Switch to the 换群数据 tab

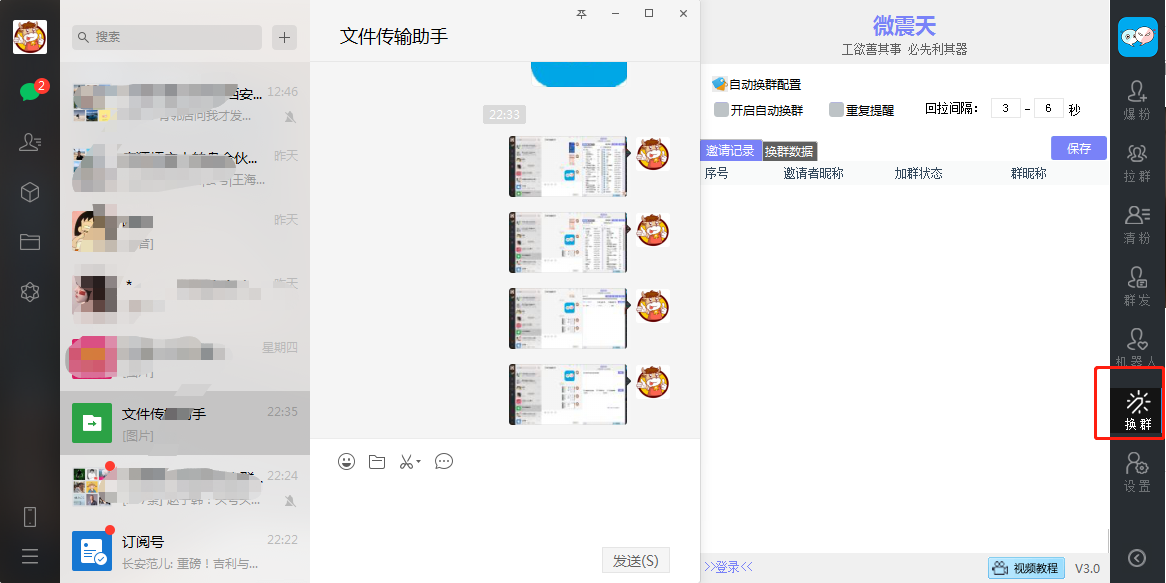point(789,151)
